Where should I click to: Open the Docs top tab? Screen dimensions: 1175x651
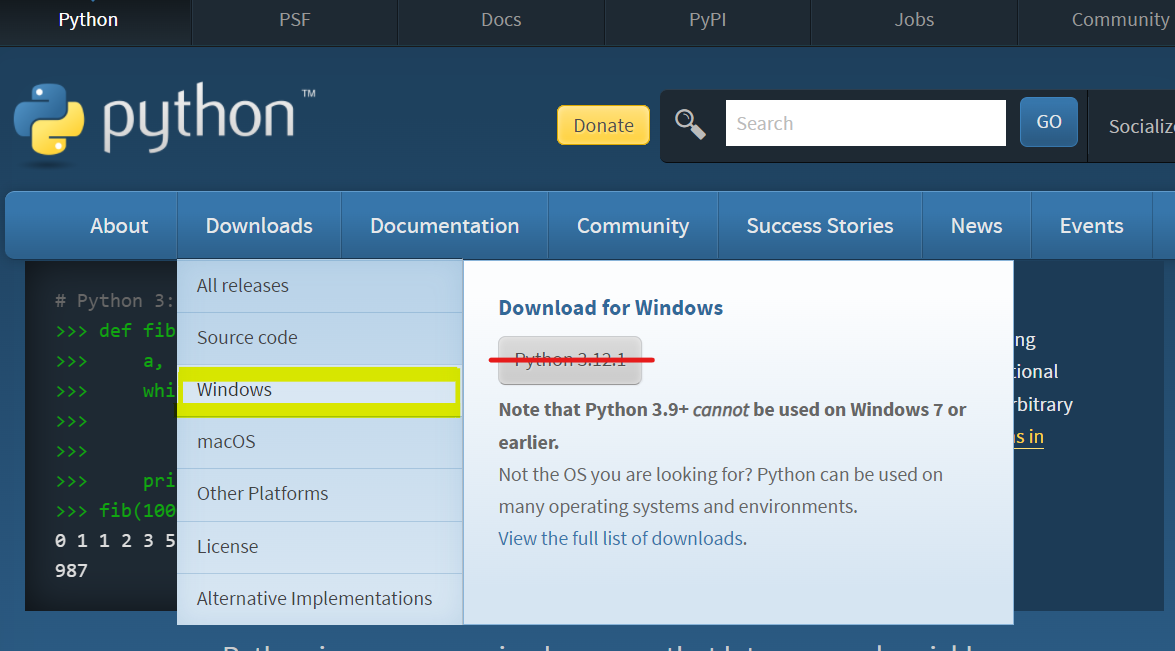(x=501, y=20)
